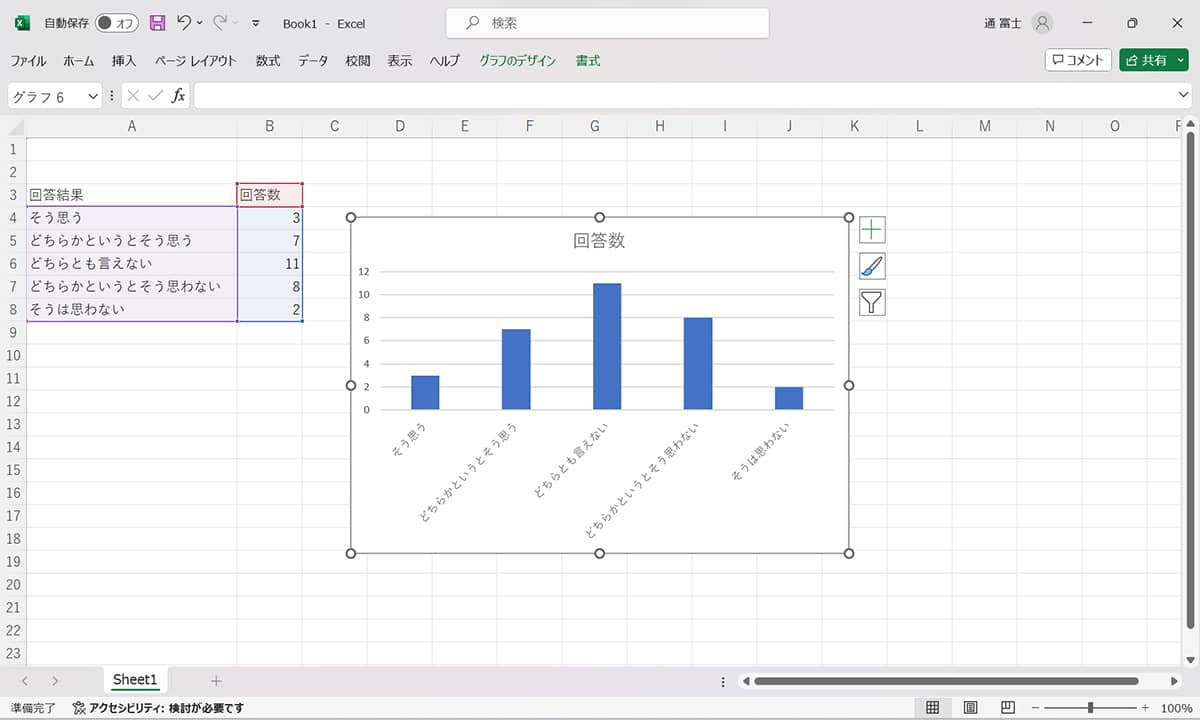Open the 共有 (Share) dropdown arrow
Screen dimensions: 1200x720
(1183, 59)
